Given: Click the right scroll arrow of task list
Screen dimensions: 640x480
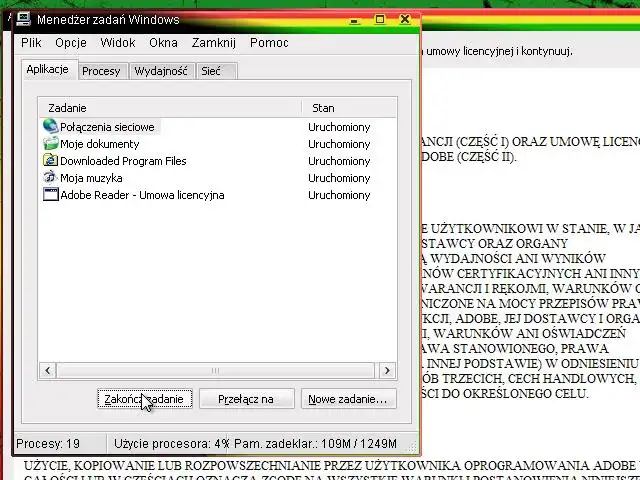Looking at the screenshot, I should click(387, 371).
